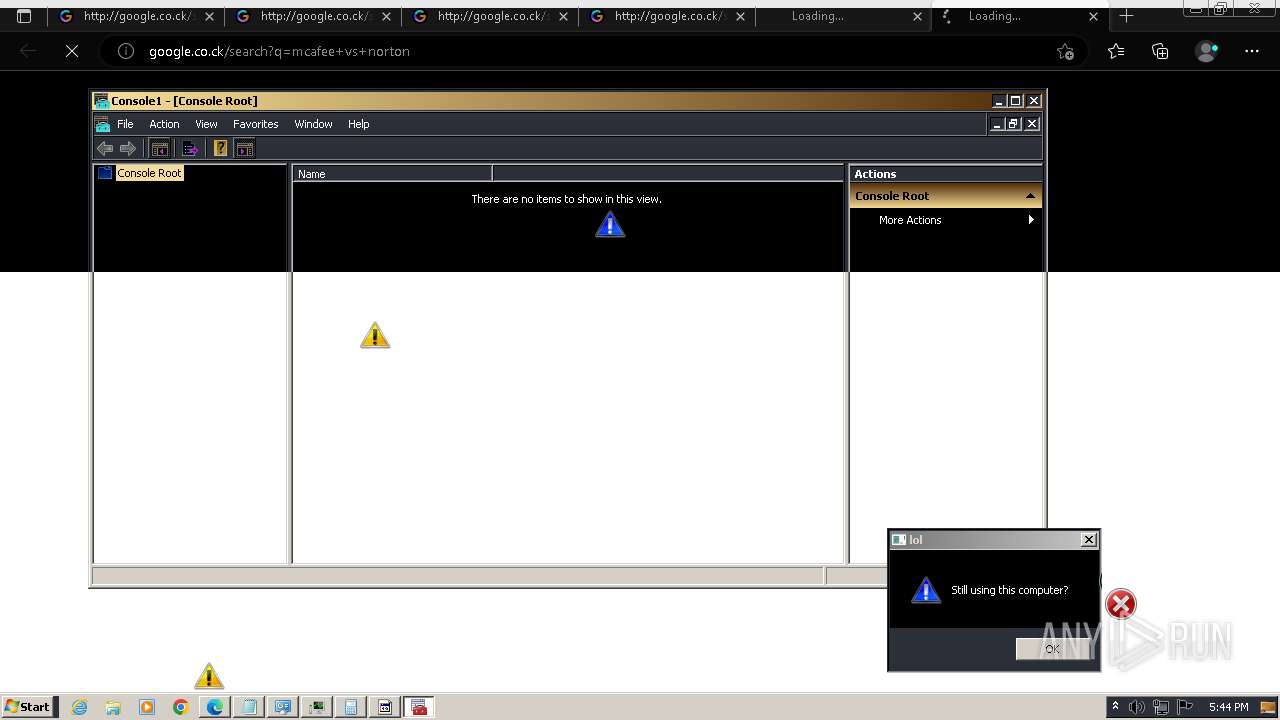This screenshot has height=720, width=1280.
Task: Click the Edge tab actions menu icon
Action: tap(24, 16)
